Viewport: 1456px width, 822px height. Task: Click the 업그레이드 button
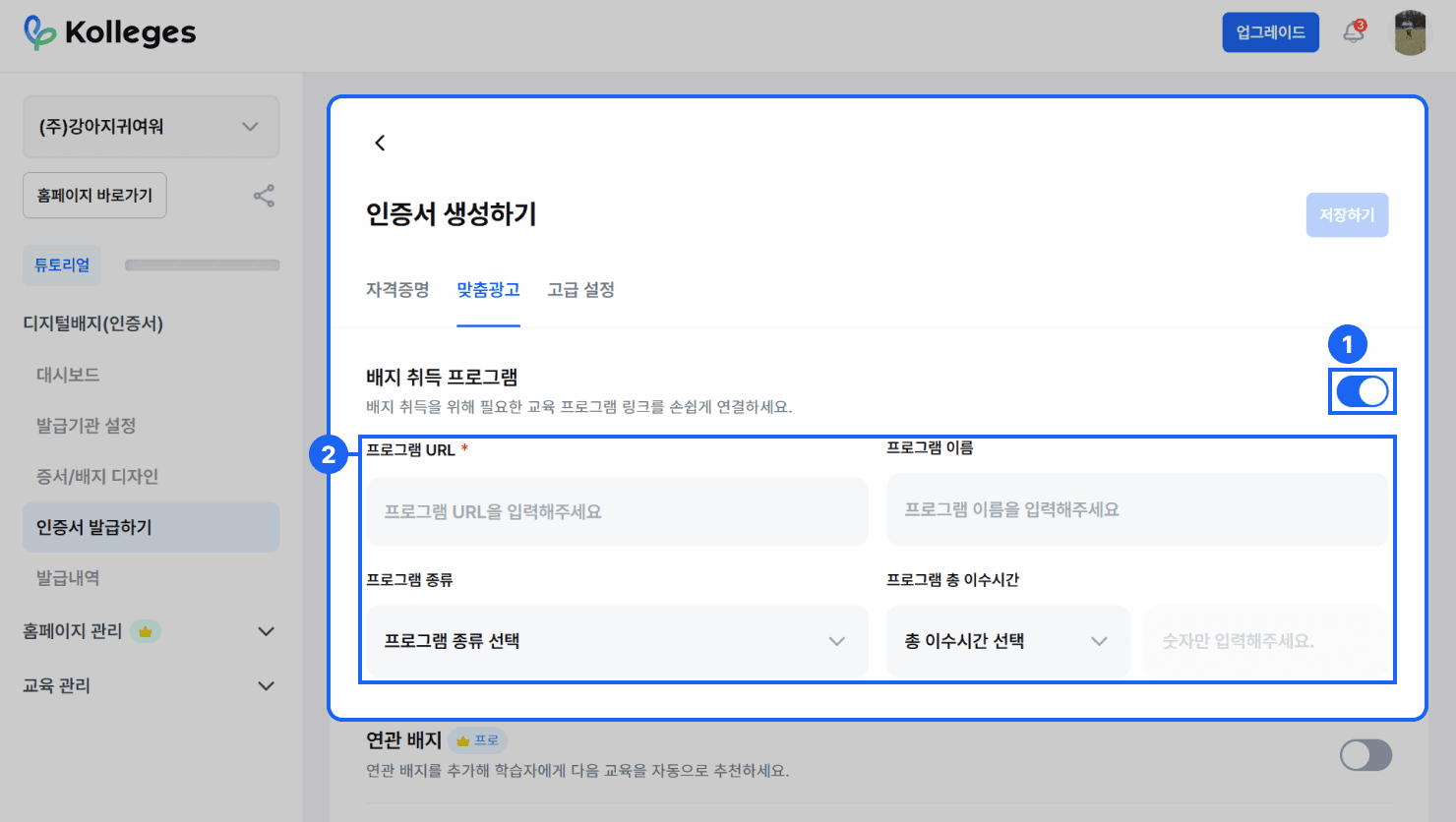point(1270,32)
